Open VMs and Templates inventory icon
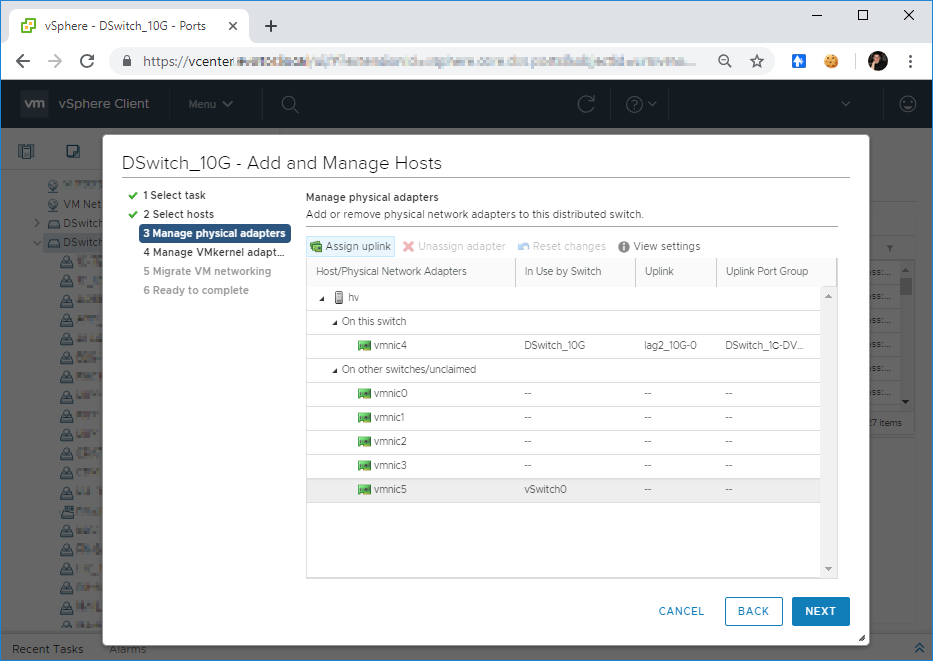933x661 pixels. (x=73, y=152)
